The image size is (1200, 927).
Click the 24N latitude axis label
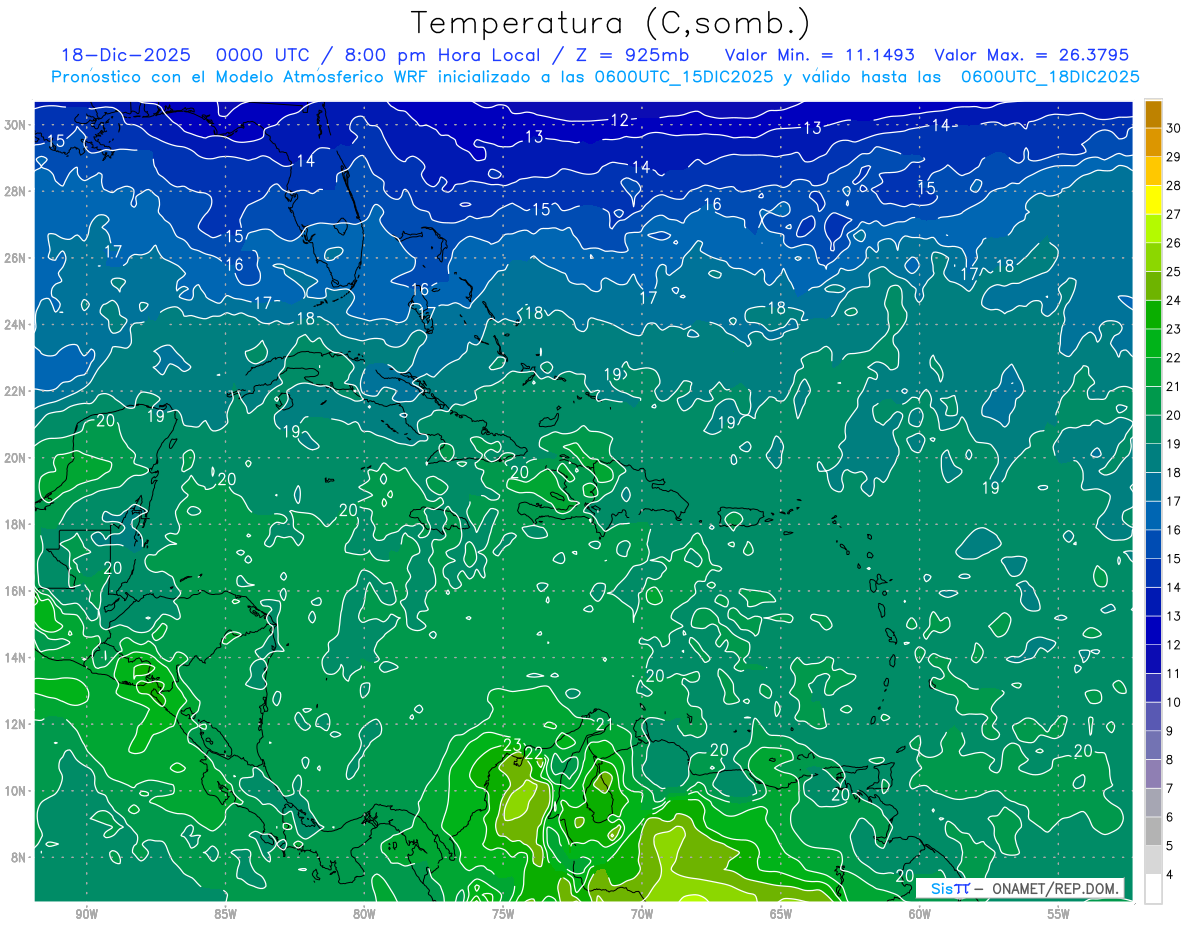pyautogui.click(x=16, y=324)
